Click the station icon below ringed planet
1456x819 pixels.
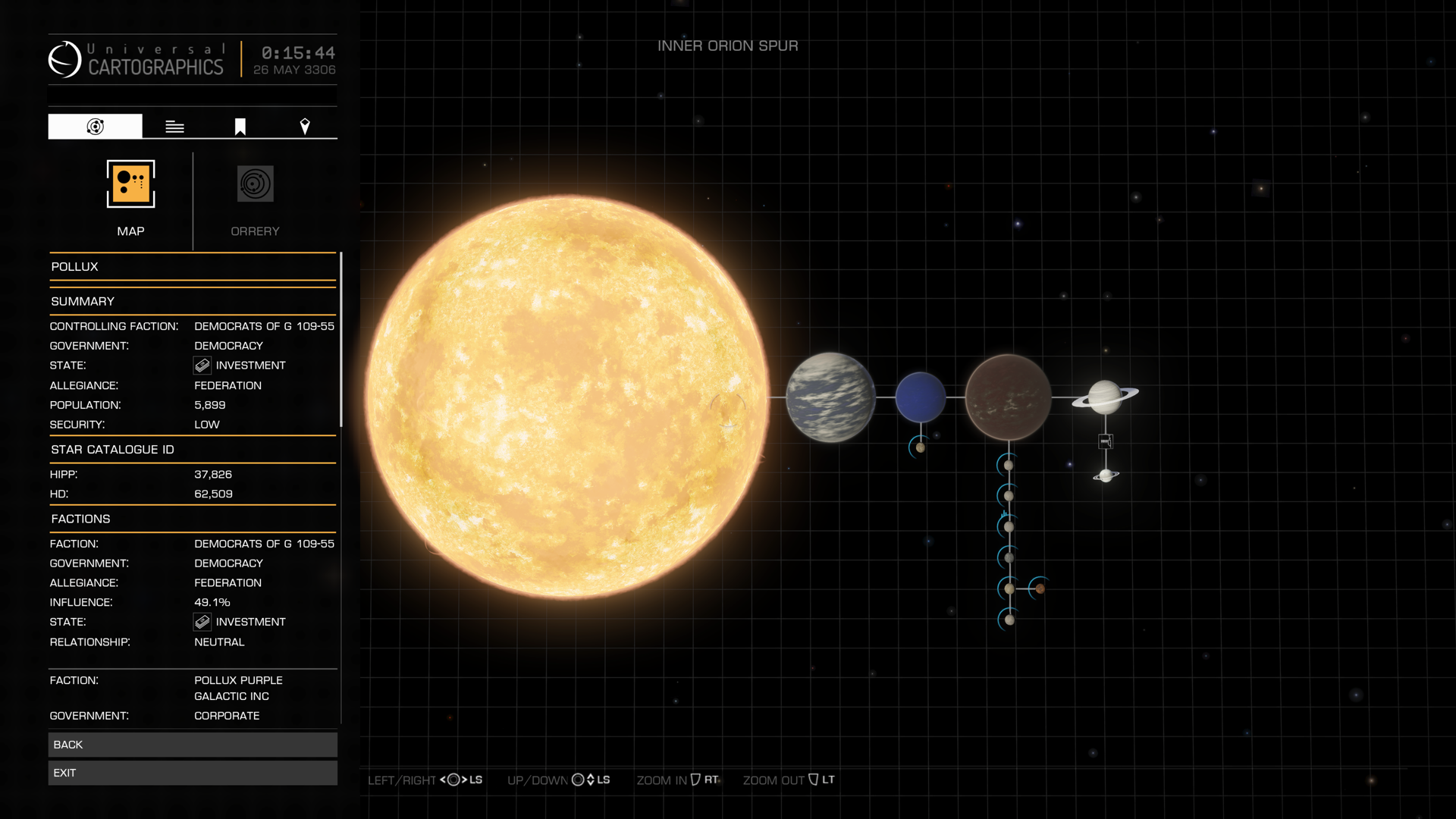tap(1106, 441)
